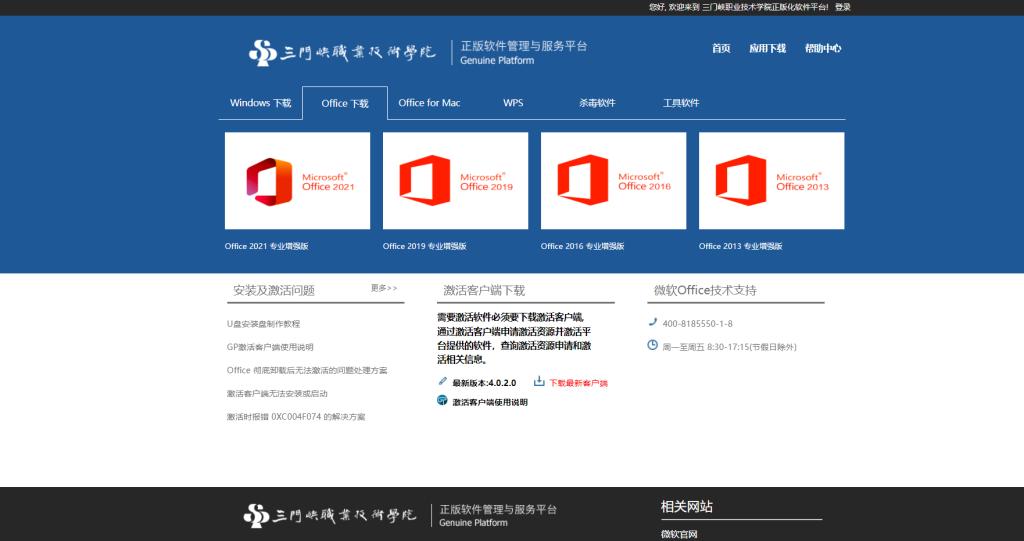Viewport: 1024px width, 541px height.
Task: Click the 登录 link at the top
Action: pyautogui.click(x=843, y=7)
